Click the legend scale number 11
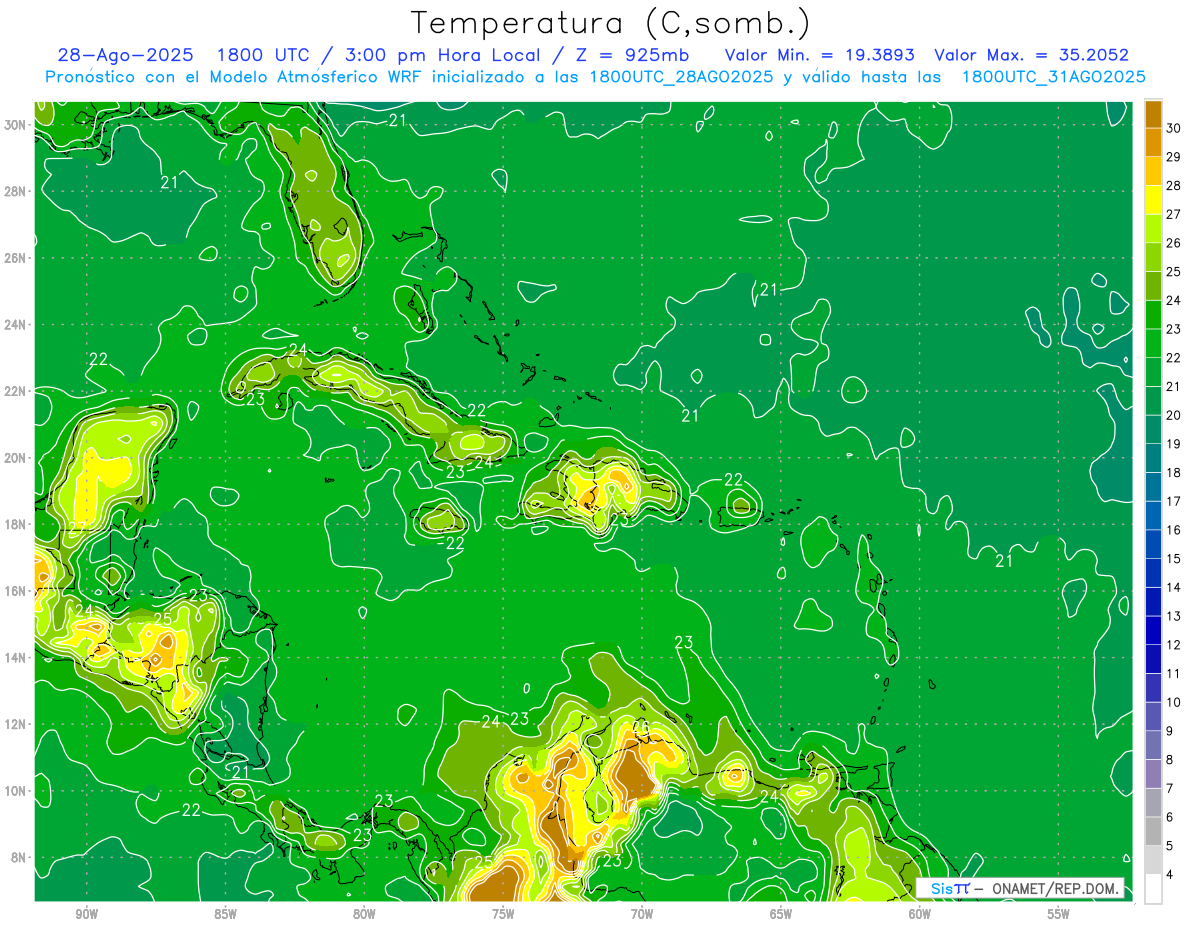The height and width of the screenshot is (927, 1200). [x=1174, y=673]
